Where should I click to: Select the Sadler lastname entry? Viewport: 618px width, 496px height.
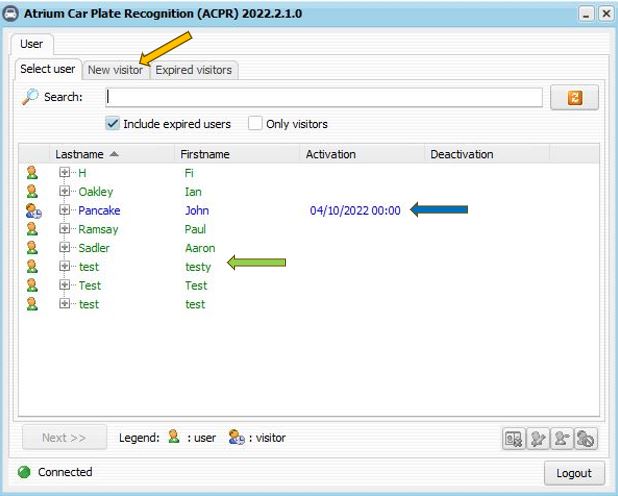[x=94, y=248]
